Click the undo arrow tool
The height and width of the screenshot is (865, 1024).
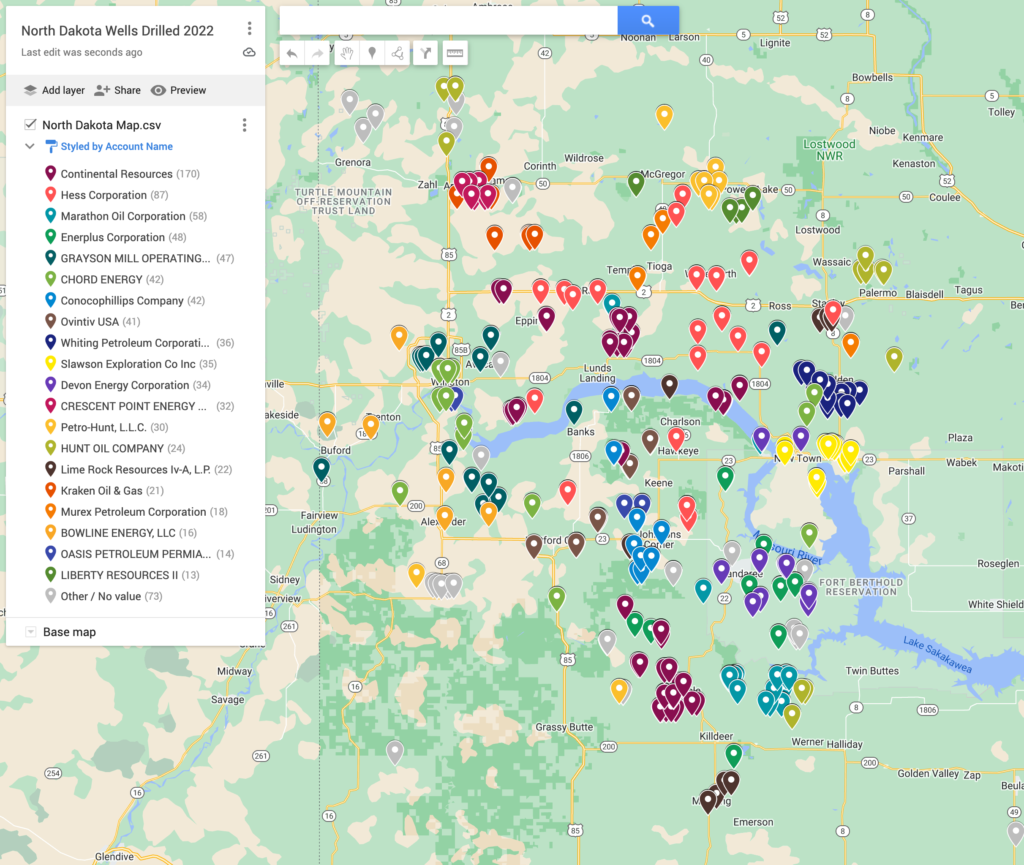click(x=292, y=54)
